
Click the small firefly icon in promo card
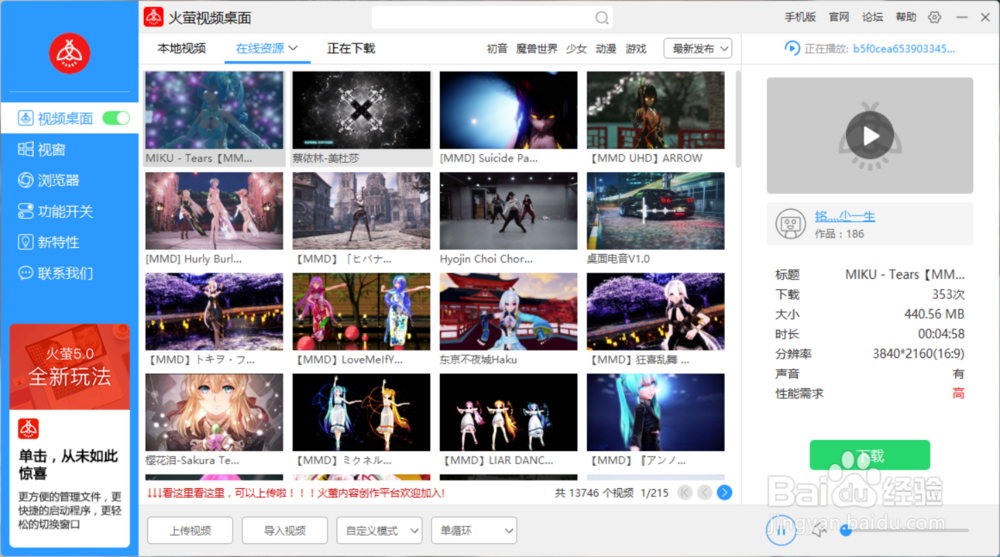pos(28,429)
